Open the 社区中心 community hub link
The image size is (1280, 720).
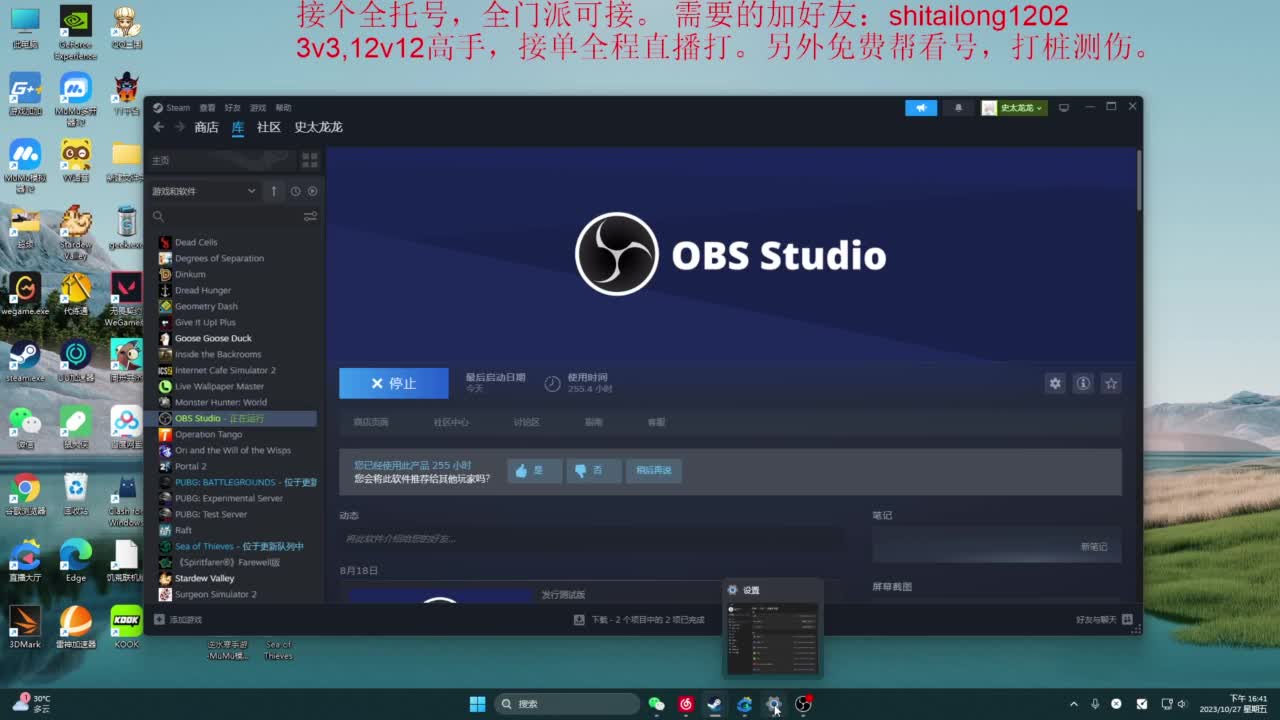[x=451, y=422]
